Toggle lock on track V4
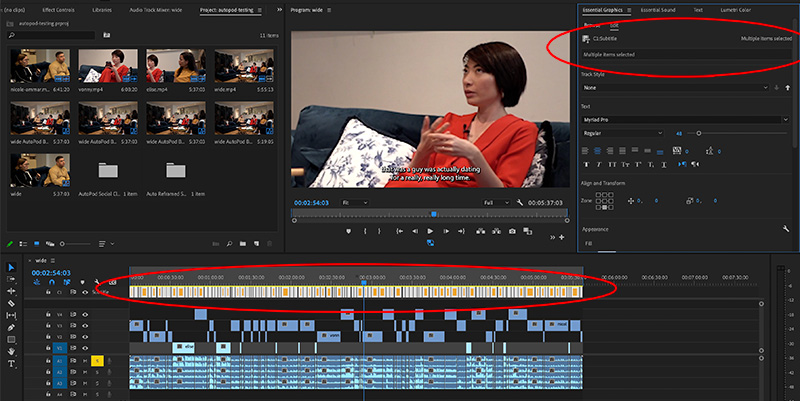 [48, 315]
